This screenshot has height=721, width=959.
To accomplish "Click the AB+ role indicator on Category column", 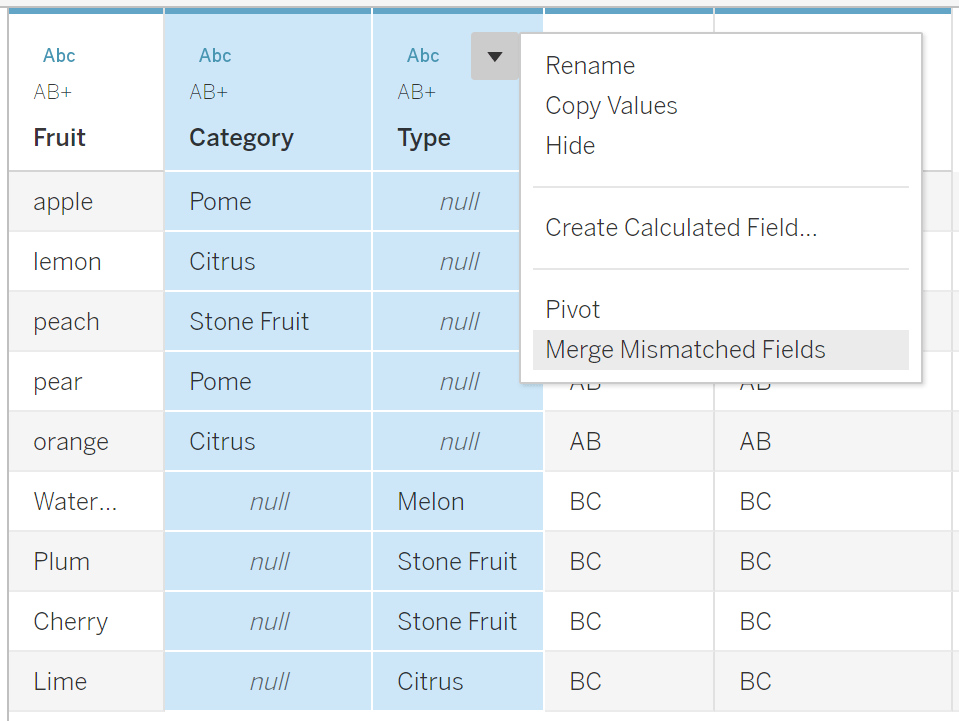I will point(207,91).
